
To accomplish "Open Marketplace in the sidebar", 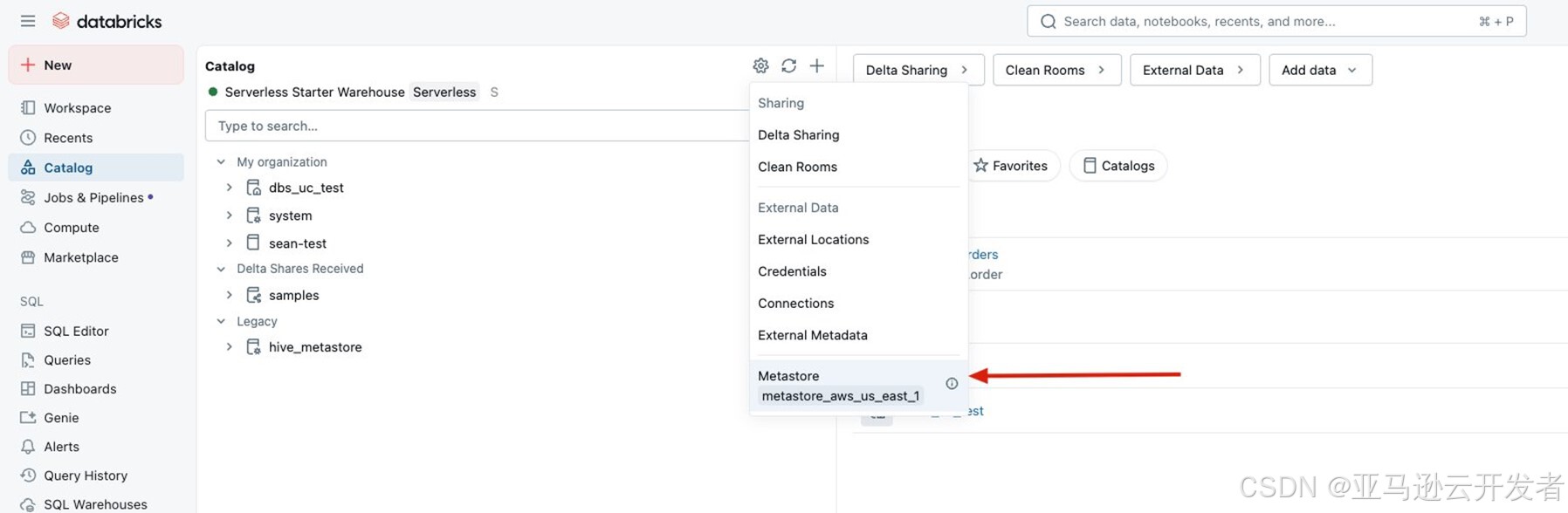I will 96,257.
